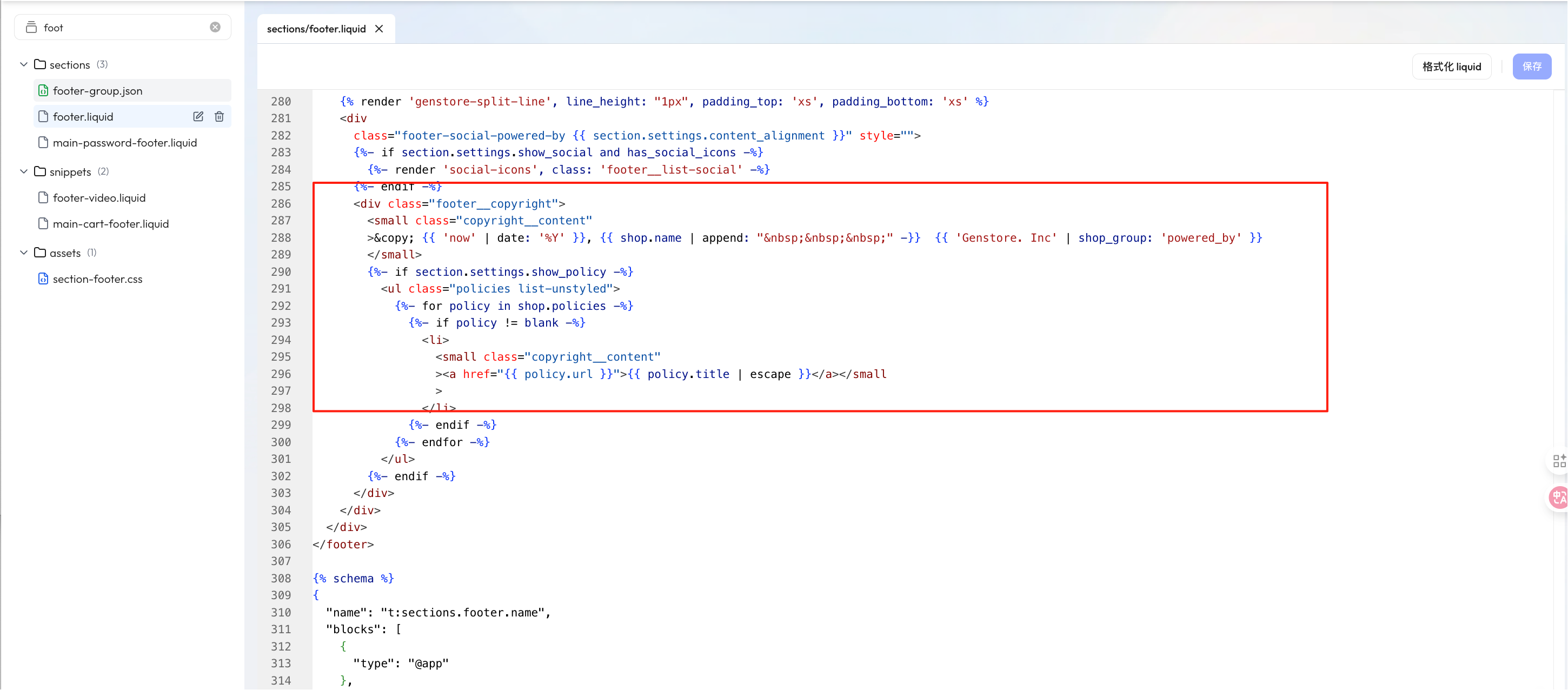The width and height of the screenshot is (1568, 690).
Task: Click the pink translate icon at right edge
Action: (1558, 497)
